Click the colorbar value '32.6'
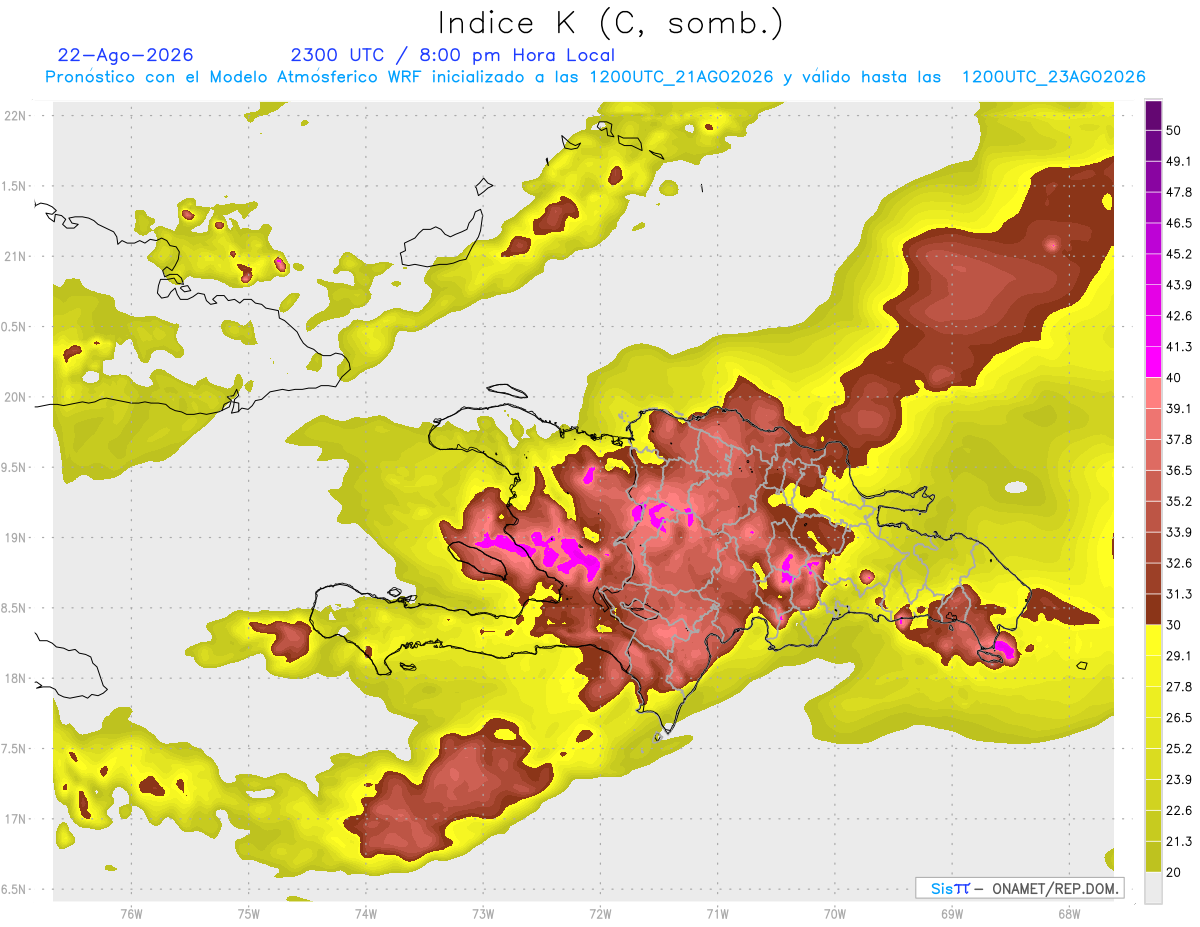The height and width of the screenshot is (927, 1200). coord(1178,563)
